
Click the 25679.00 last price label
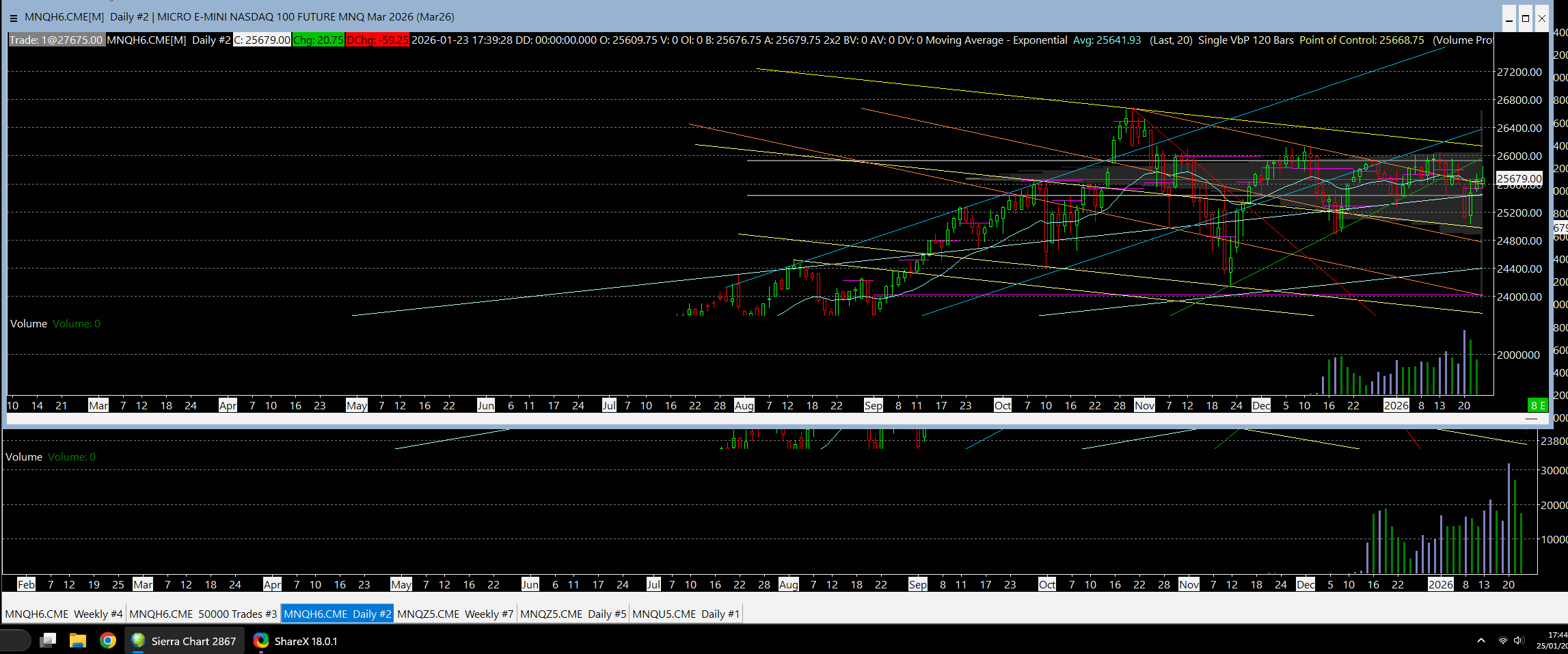click(1519, 179)
